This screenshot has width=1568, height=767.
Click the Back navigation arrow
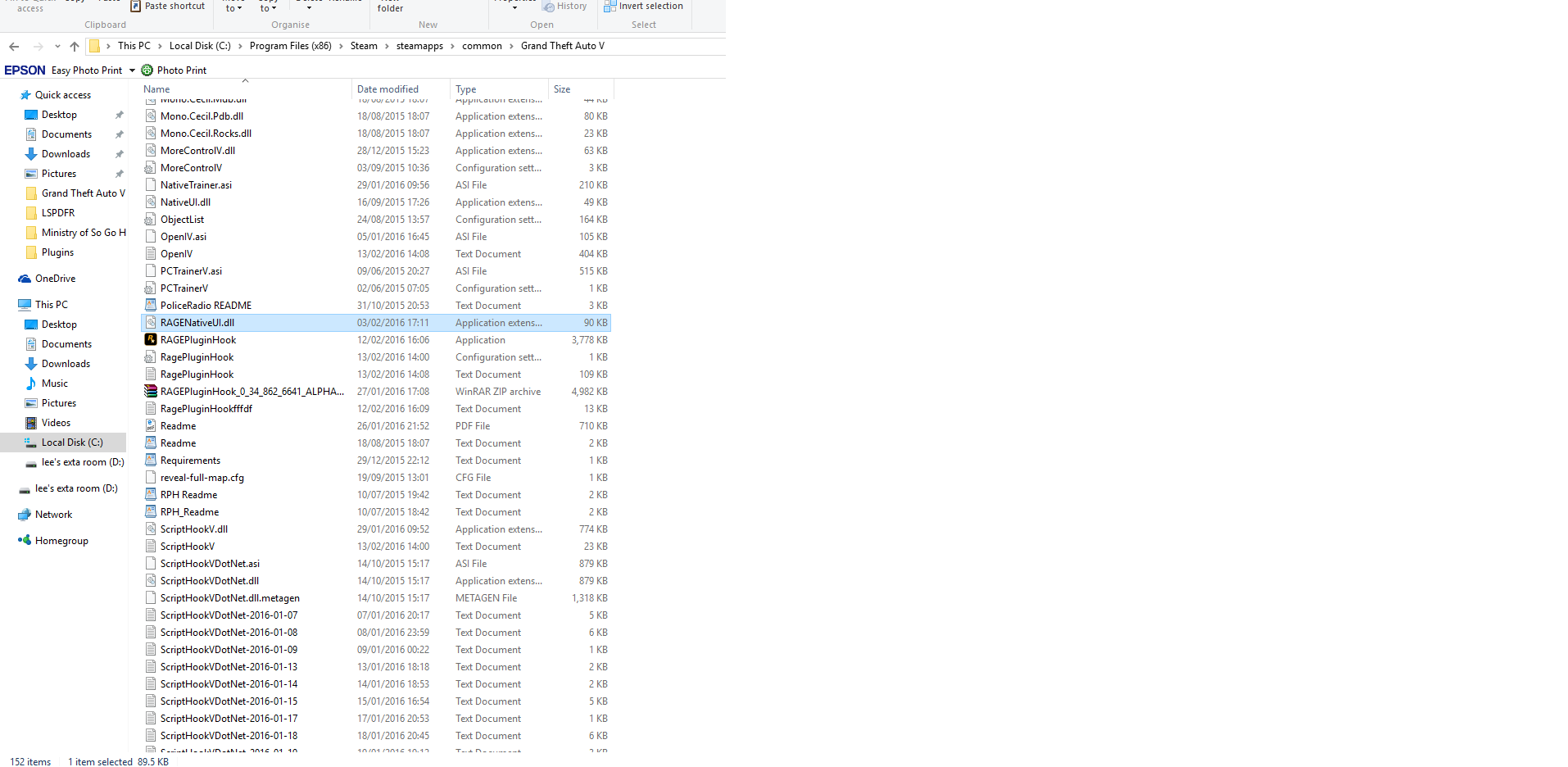click(x=14, y=47)
